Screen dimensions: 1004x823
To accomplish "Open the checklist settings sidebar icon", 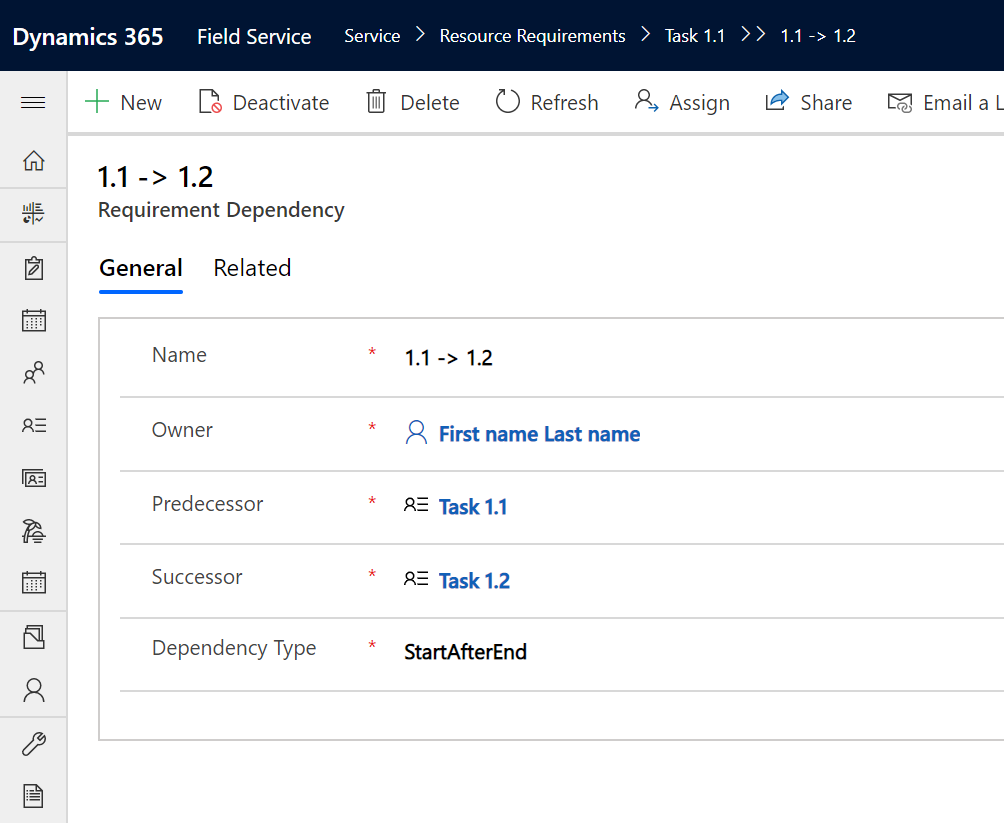I will point(33,214).
